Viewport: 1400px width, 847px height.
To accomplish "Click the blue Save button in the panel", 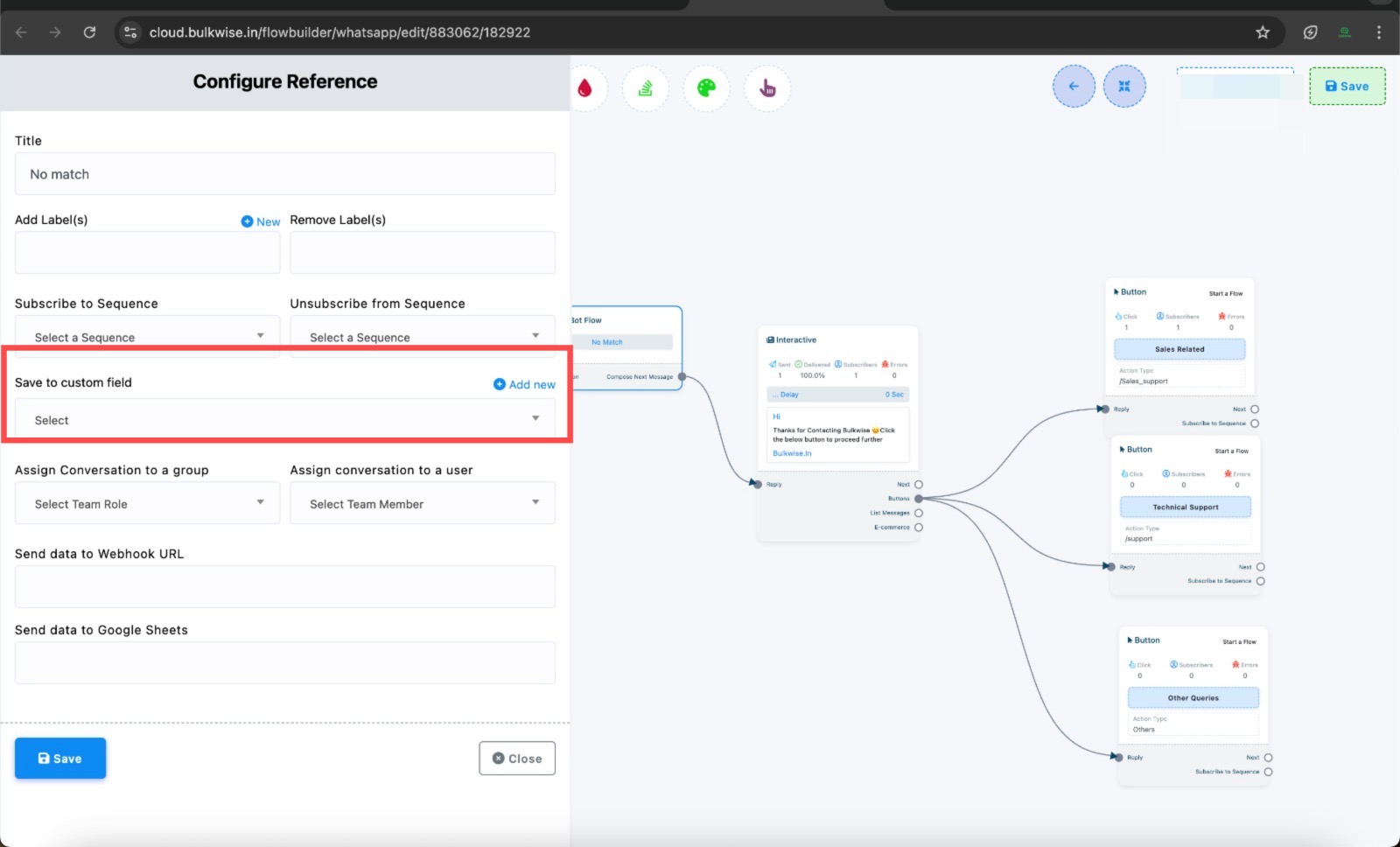I will [60, 759].
